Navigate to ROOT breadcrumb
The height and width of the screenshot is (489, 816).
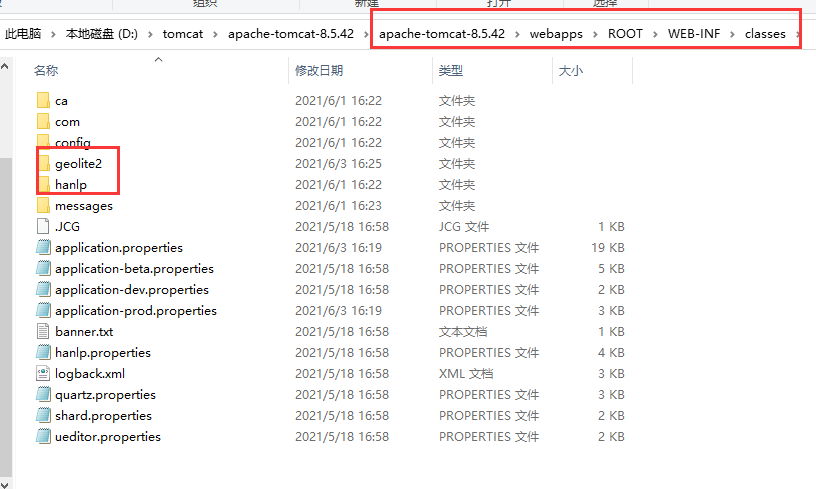coord(625,34)
